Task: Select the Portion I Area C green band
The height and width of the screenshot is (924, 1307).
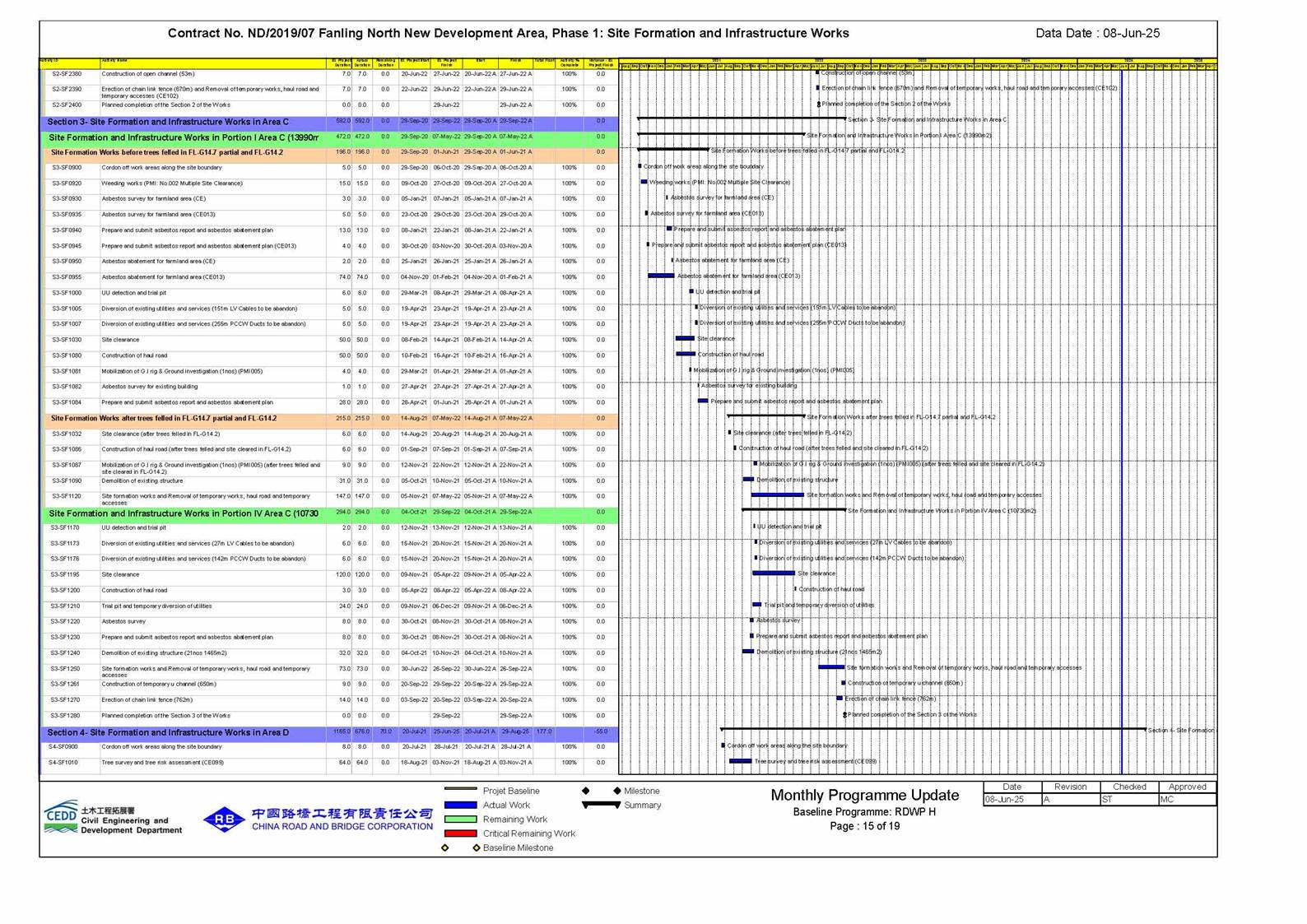Action: (329, 137)
